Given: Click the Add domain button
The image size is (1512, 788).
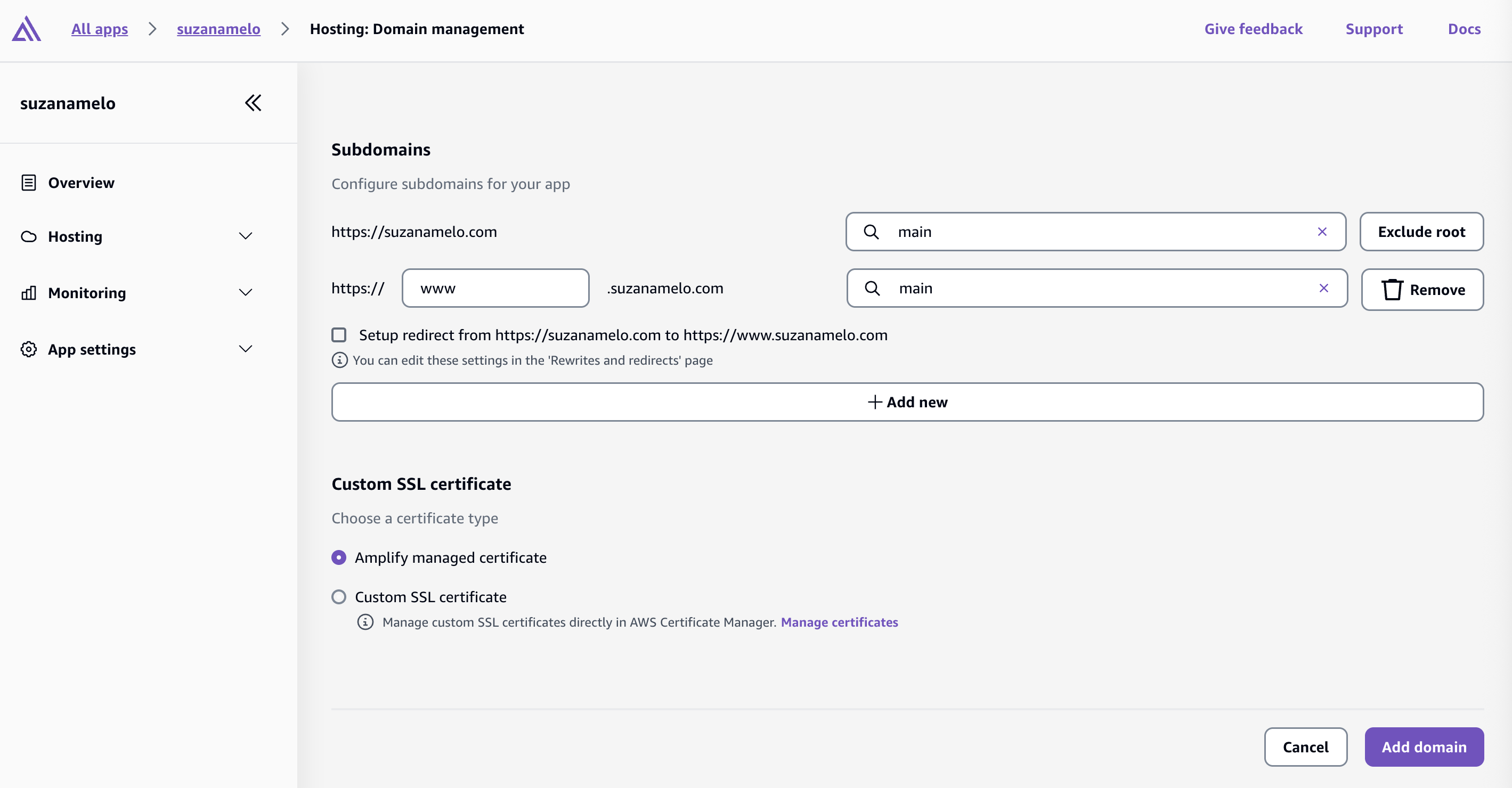Looking at the screenshot, I should [1425, 747].
